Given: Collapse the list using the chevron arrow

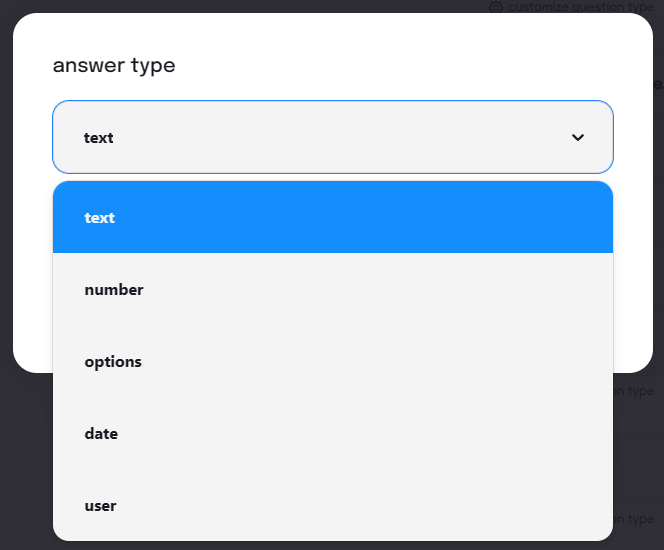Looking at the screenshot, I should (578, 138).
